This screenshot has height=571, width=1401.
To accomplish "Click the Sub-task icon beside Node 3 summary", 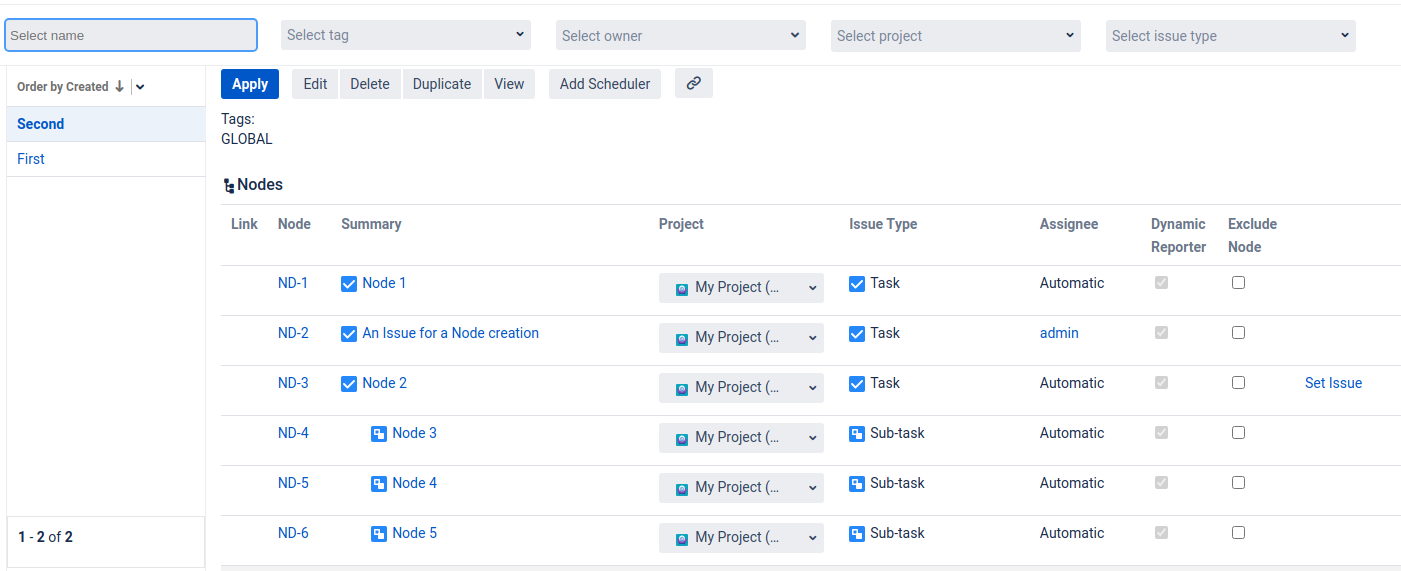I will coord(379,434).
